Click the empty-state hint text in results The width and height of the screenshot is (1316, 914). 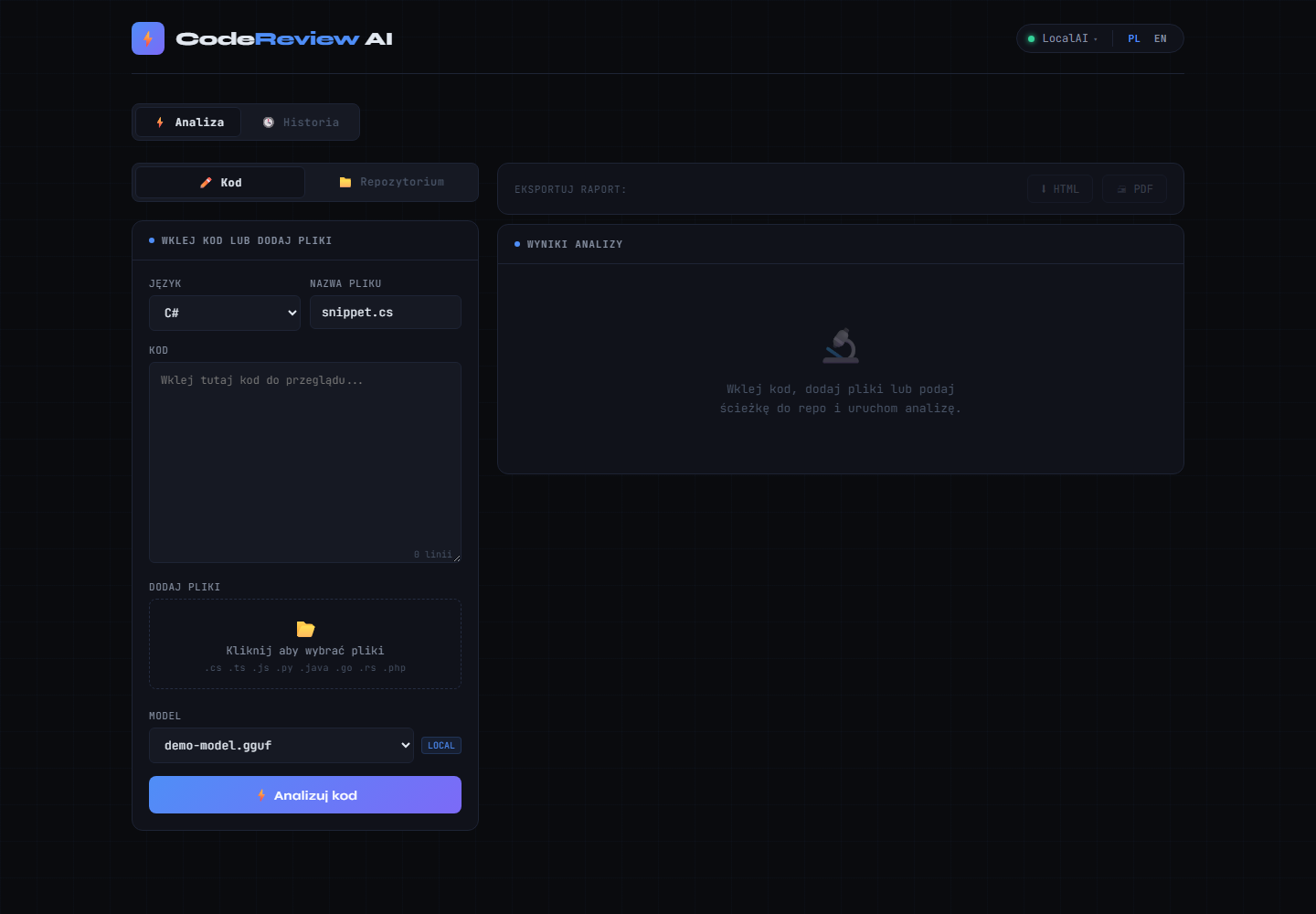point(841,399)
